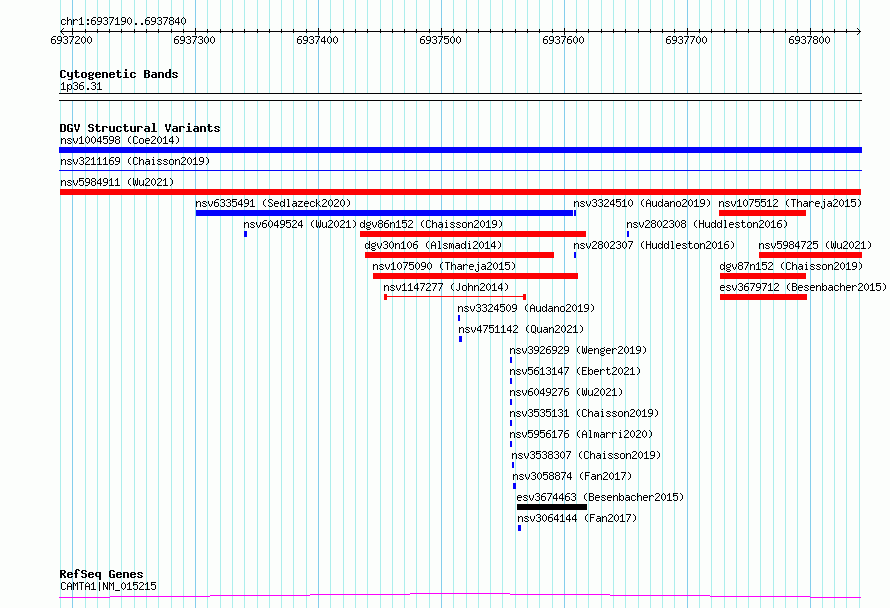Open esv3679712 (Besenbacher2015) label

pos(803,287)
